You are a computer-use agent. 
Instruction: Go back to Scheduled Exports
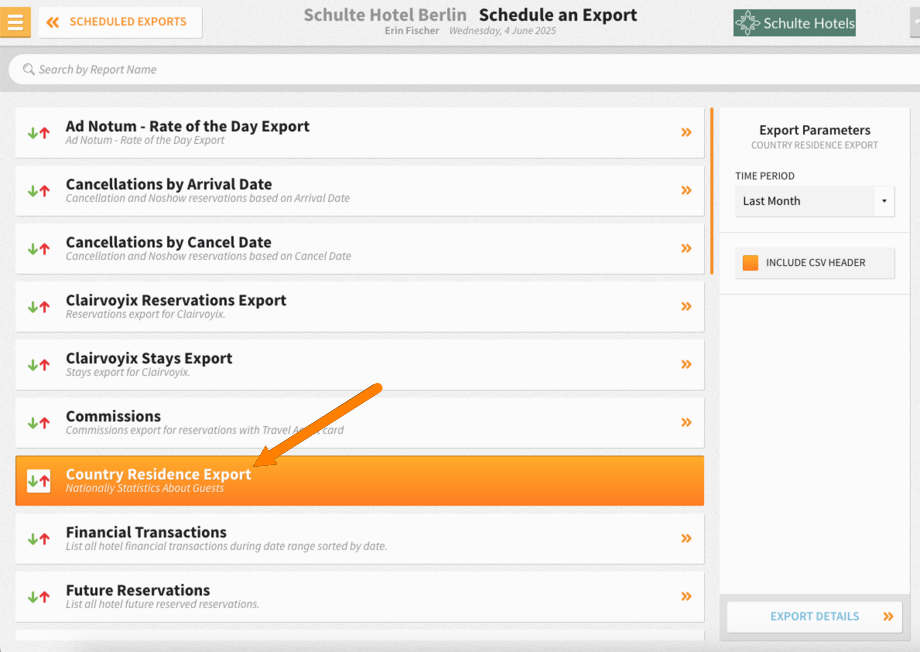tap(120, 22)
